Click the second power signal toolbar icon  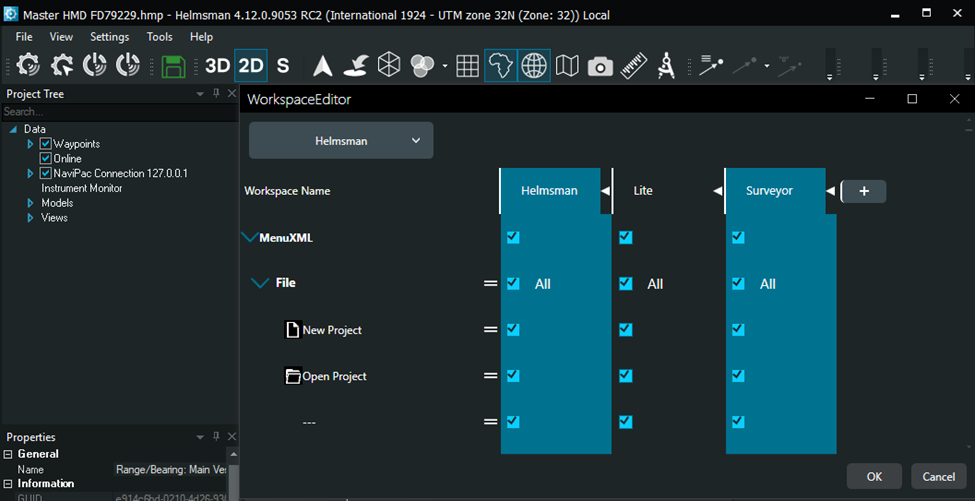click(127, 65)
